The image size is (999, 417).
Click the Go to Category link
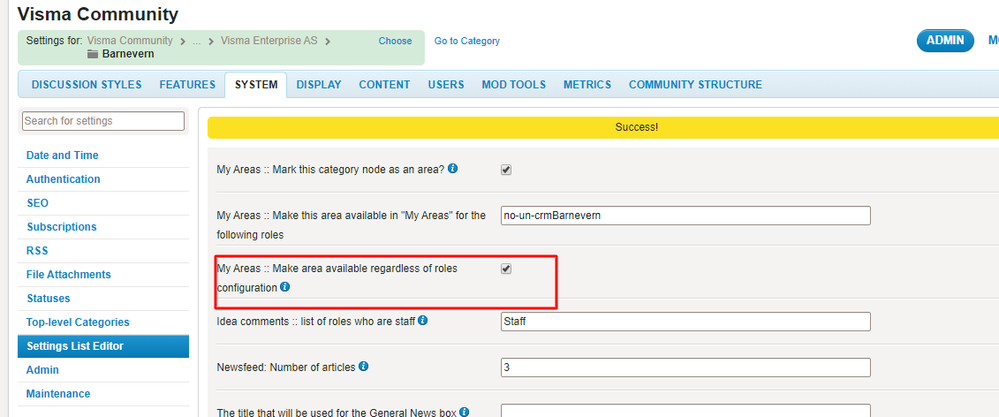[467, 41]
